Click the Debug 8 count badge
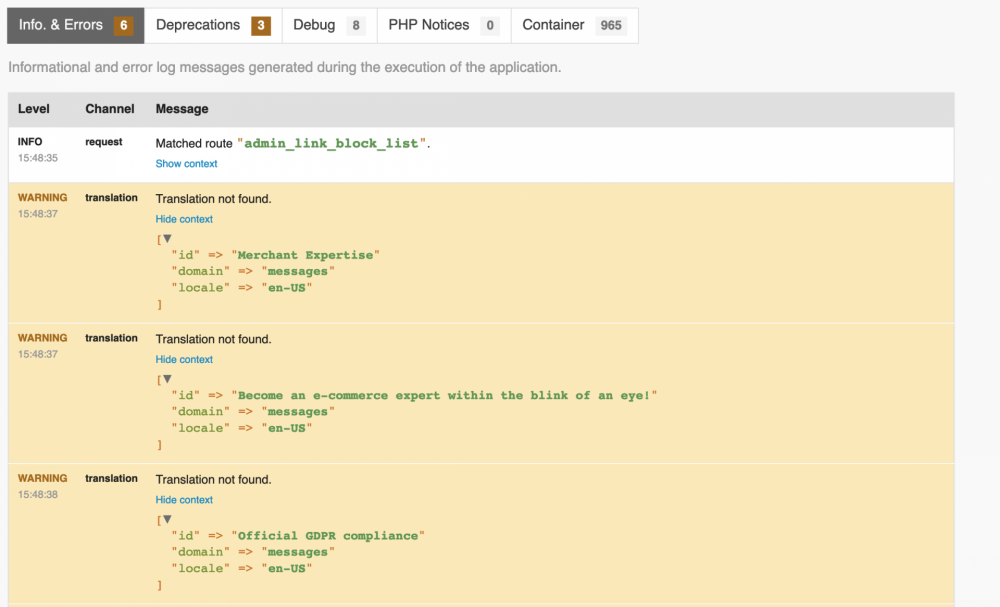The width and height of the screenshot is (1000, 607). (356, 26)
